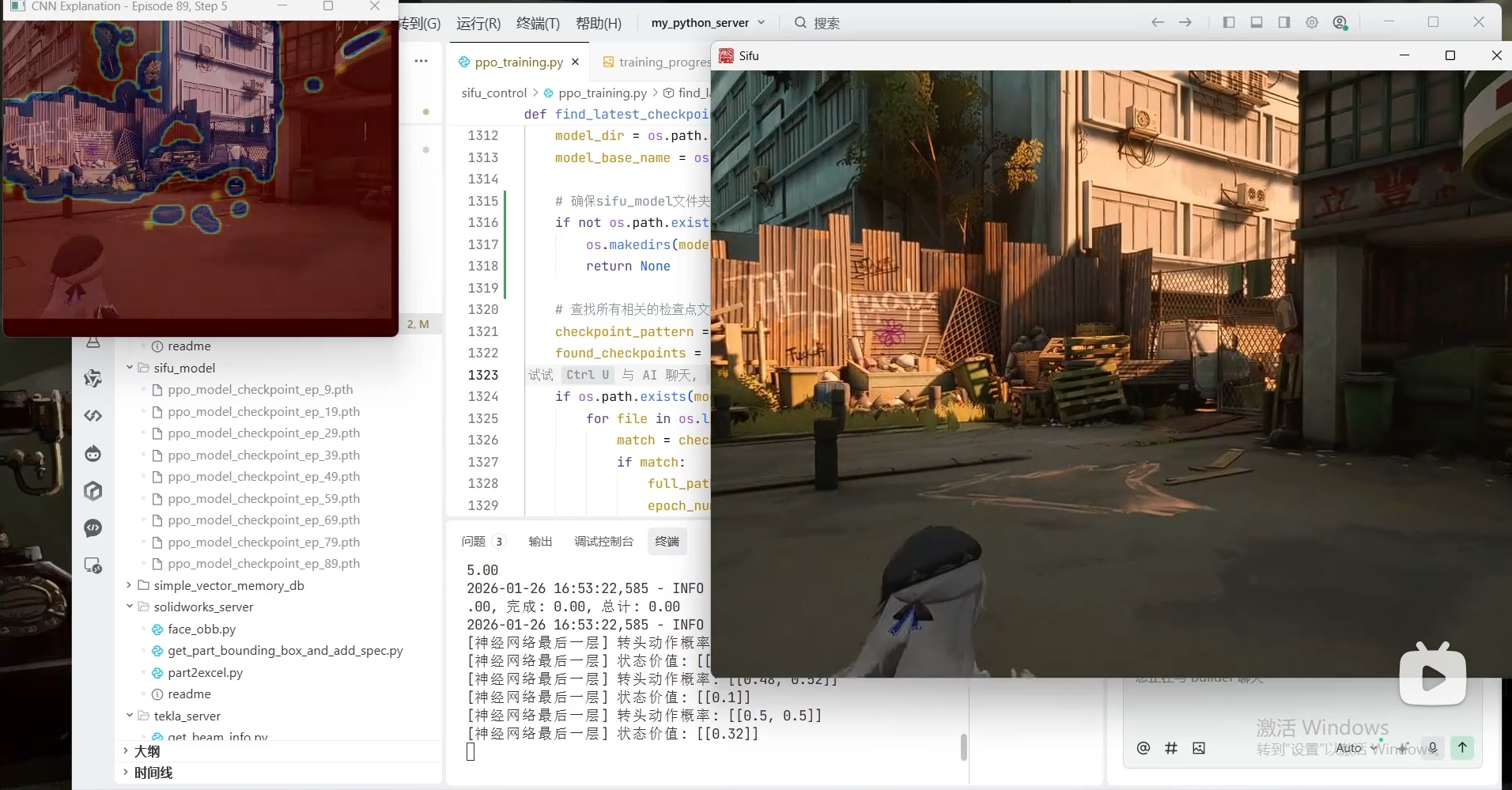This screenshot has width=1512, height=790.
Task: Click the more actions ellipsis above the editor
Action: [x=421, y=61]
